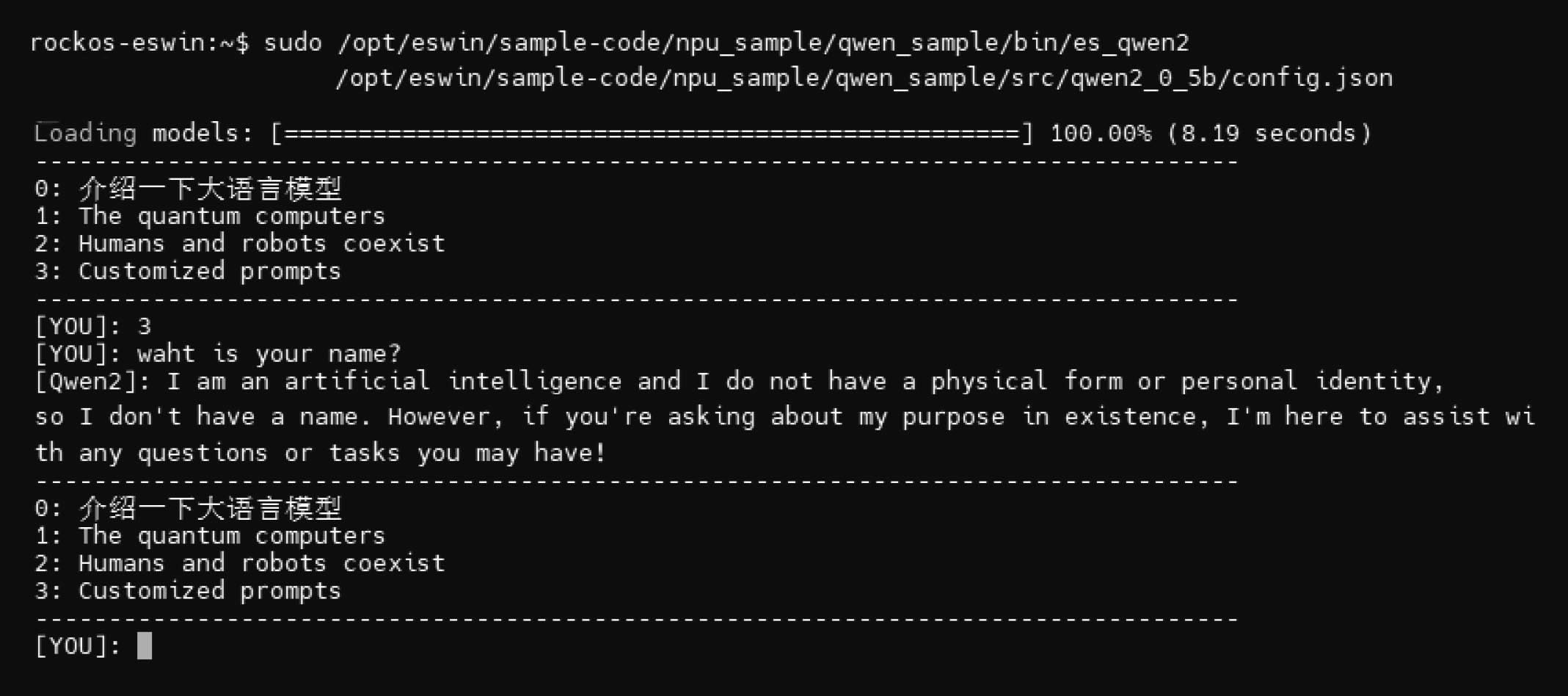Click the es_qwen2 binary path in the command
Screen dimensions: 1568x696
coord(763,43)
